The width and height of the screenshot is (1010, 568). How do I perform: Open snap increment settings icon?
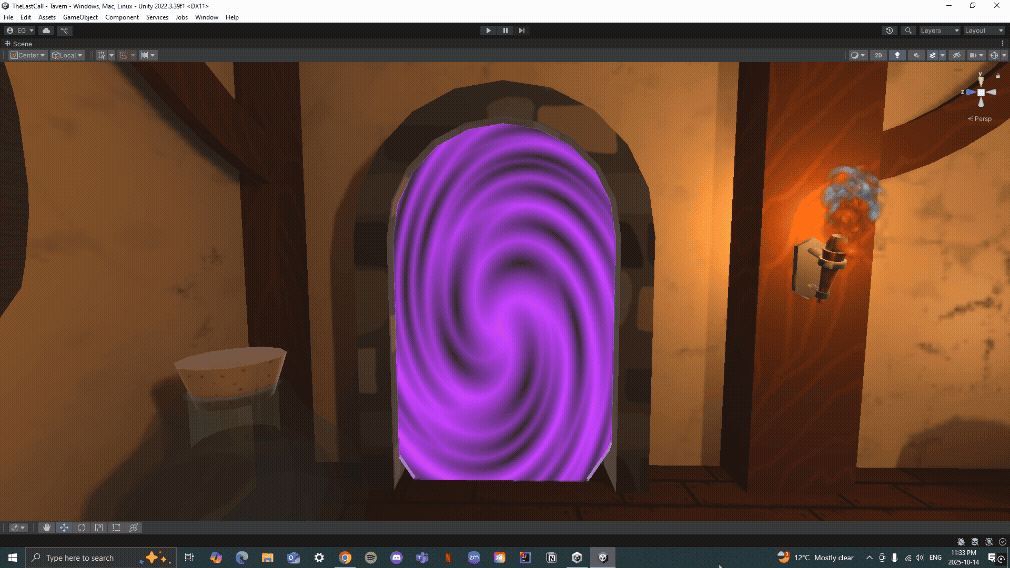click(x=144, y=55)
